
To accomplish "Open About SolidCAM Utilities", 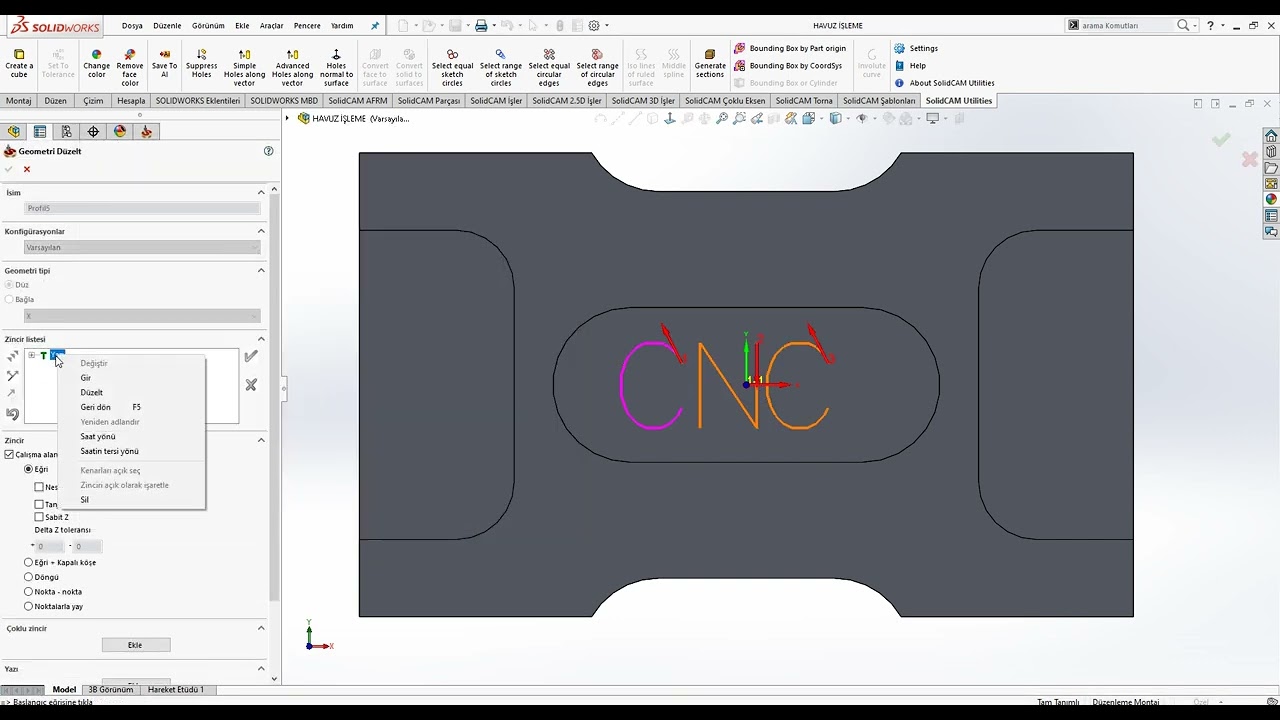I will pos(944,83).
